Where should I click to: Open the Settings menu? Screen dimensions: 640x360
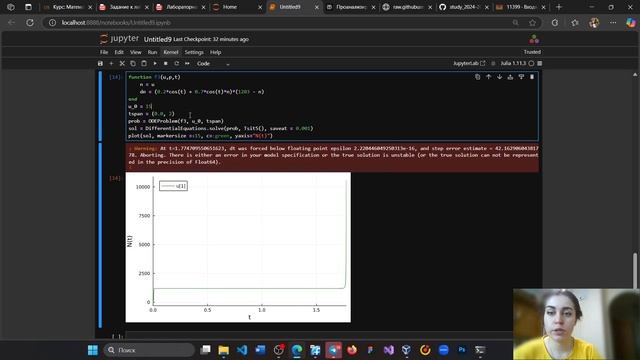(x=194, y=52)
